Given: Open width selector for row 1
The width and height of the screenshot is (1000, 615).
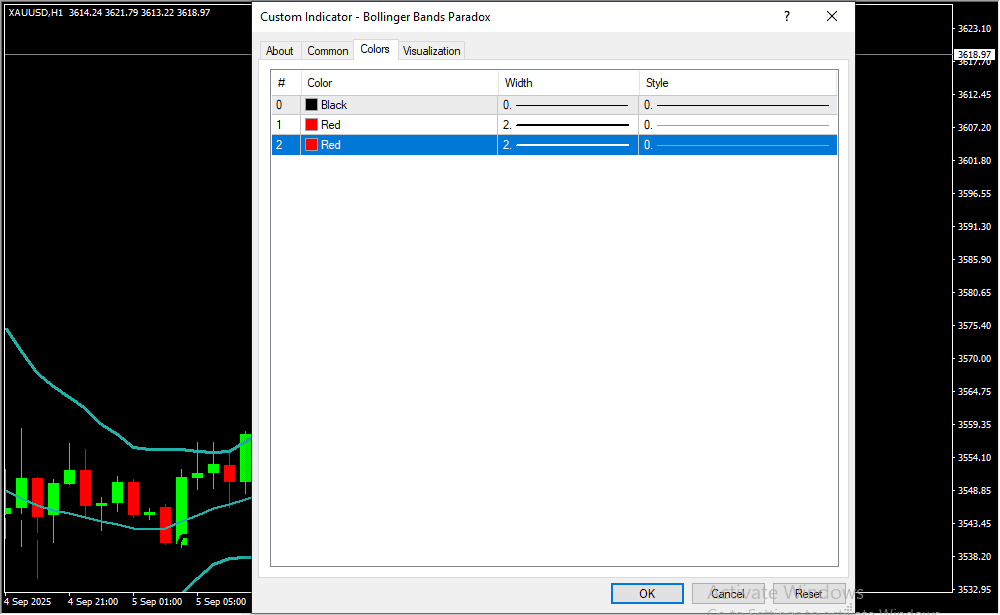Looking at the screenshot, I should click(x=567, y=125).
